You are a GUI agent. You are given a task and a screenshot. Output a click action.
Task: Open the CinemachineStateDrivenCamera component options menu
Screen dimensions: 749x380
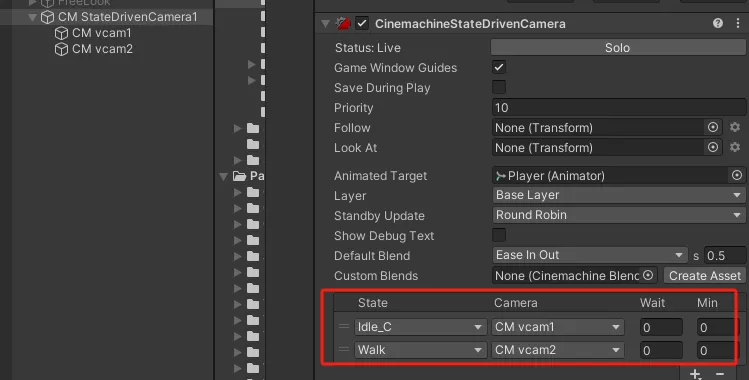point(738,23)
